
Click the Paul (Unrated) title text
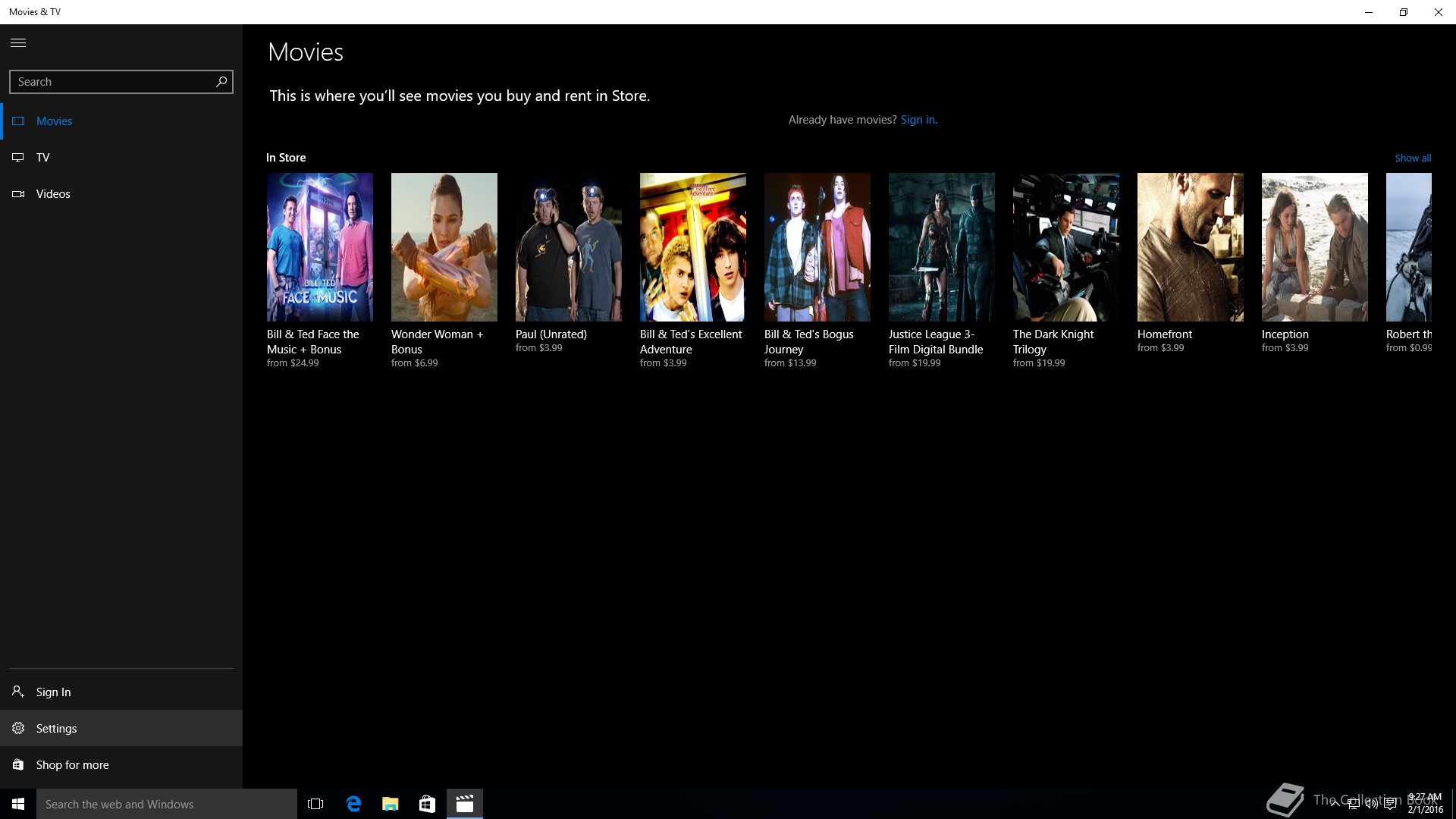551,334
